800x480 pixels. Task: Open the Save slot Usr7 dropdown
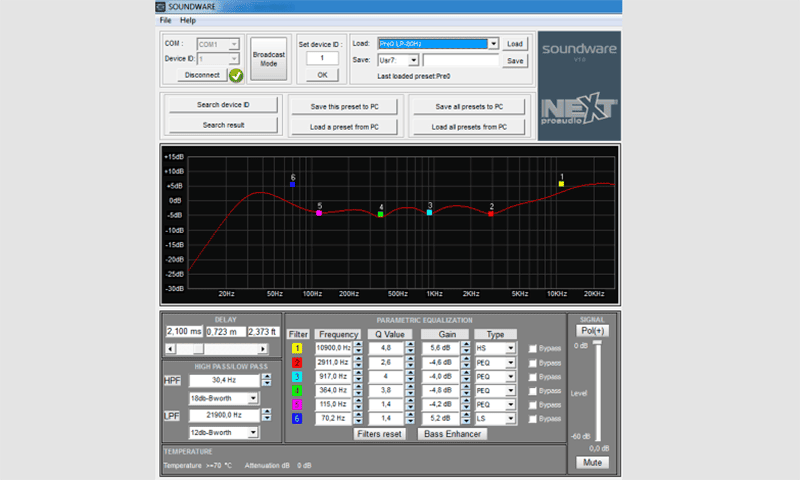(x=413, y=60)
